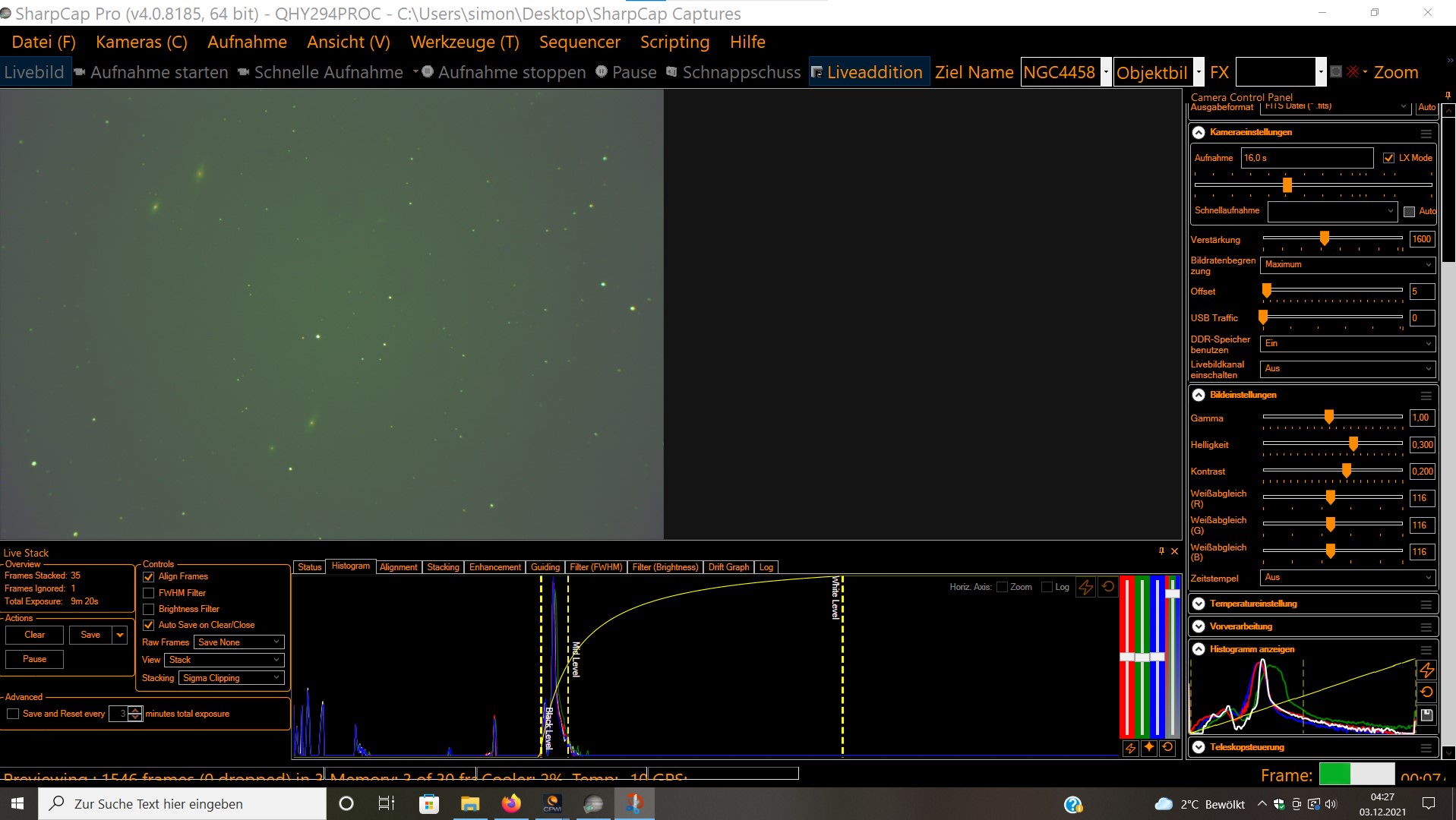Click reset icon next to Log checkbox
The width and height of the screenshot is (1456, 820).
1108,587
